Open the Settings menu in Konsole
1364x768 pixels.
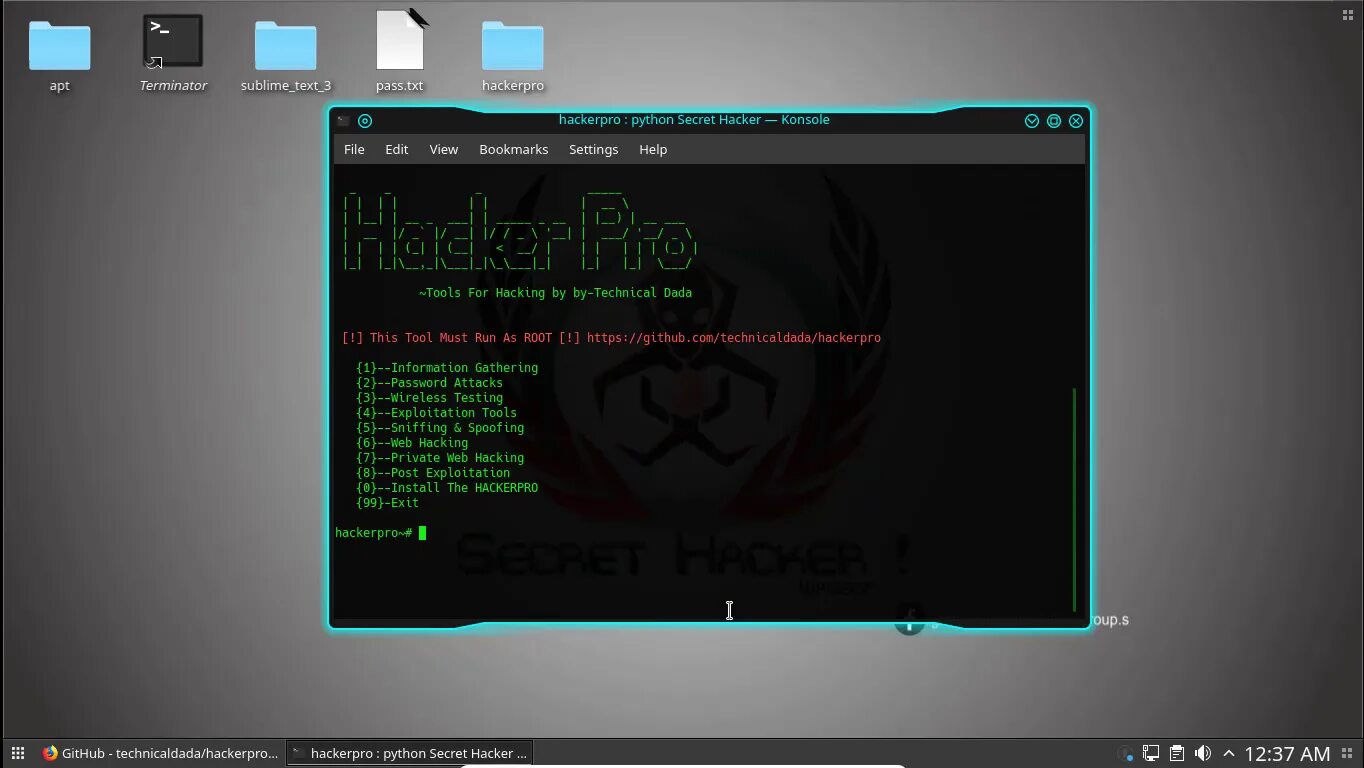click(x=594, y=149)
